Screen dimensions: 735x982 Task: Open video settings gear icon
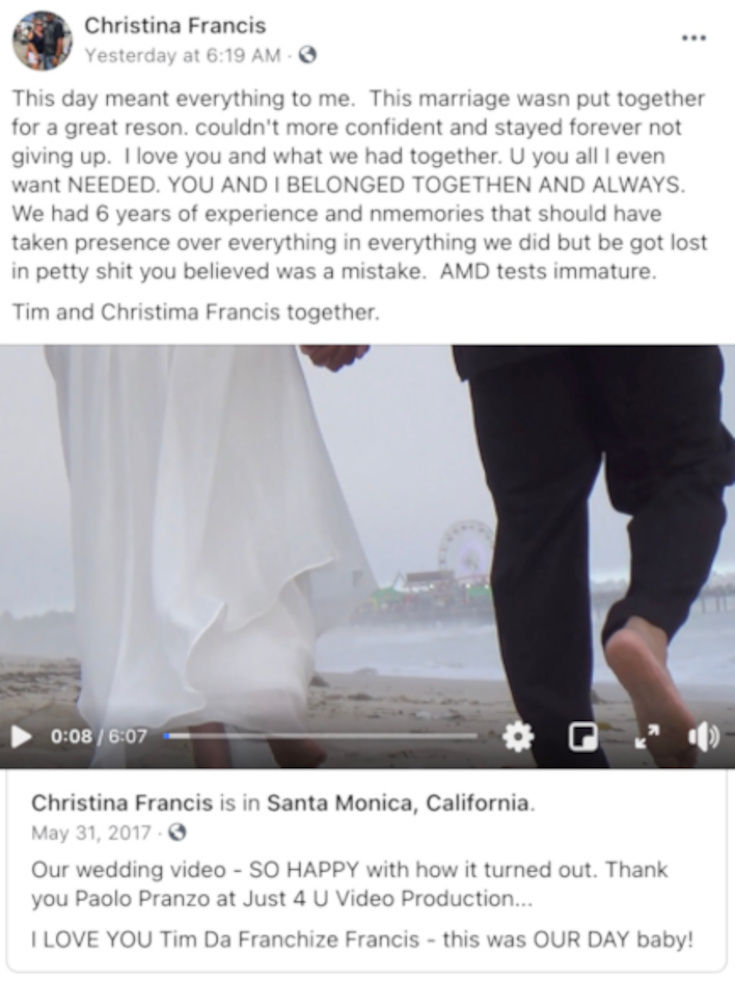518,736
